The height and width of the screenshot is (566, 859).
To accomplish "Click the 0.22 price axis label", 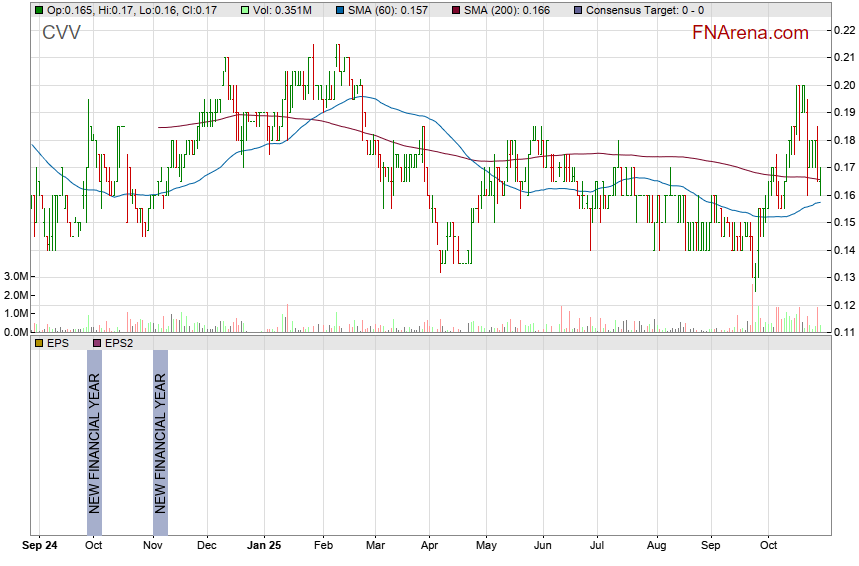I will click(x=844, y=30).
